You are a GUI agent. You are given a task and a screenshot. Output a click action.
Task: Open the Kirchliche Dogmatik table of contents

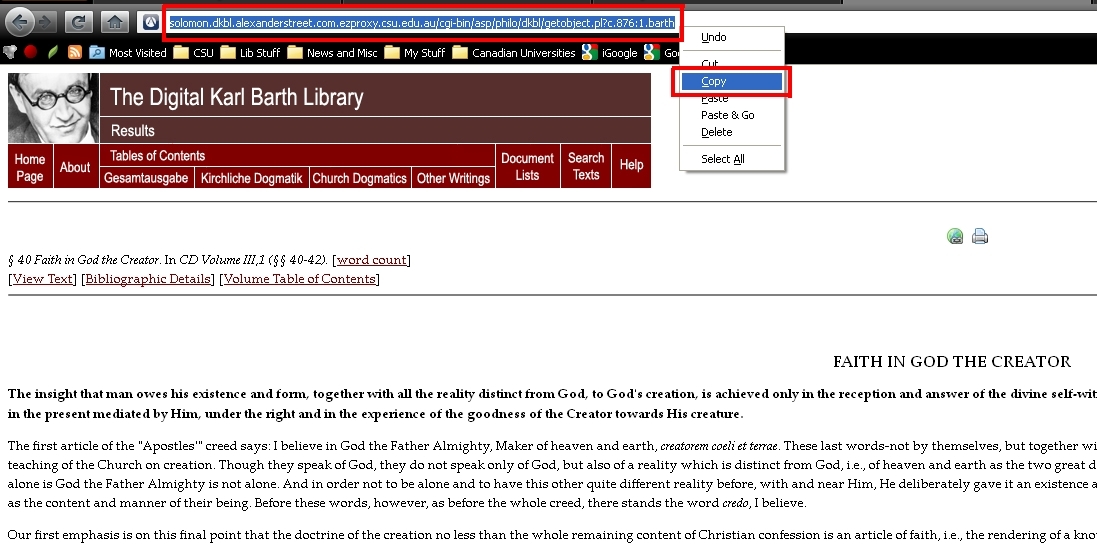tap(251, 178)
